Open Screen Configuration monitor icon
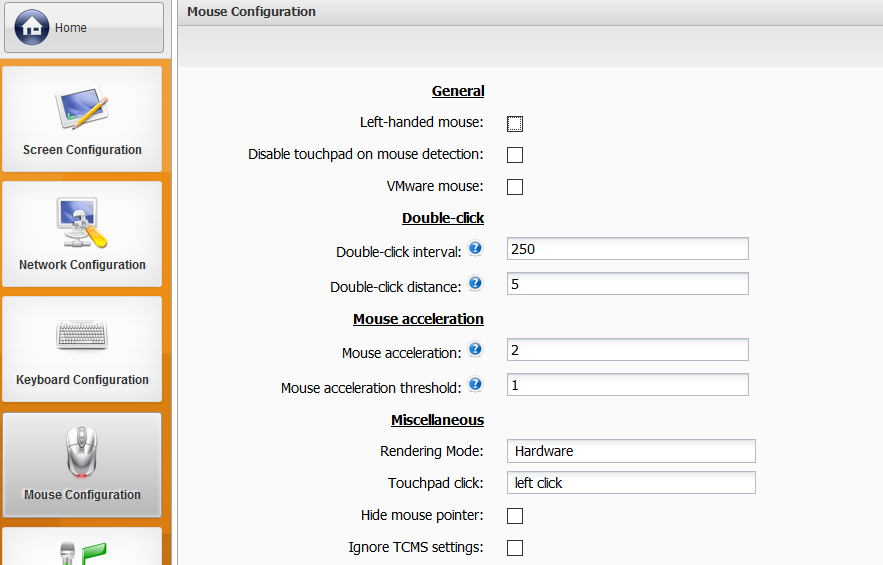The width and height of the screenshot is (883, 565). pos(82,107)
